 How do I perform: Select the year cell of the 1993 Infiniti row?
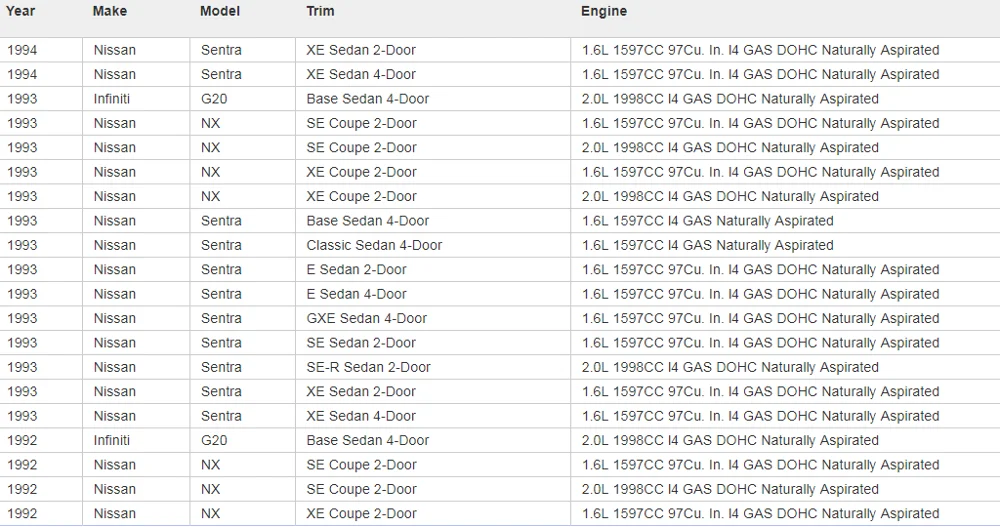coord(22,99)
